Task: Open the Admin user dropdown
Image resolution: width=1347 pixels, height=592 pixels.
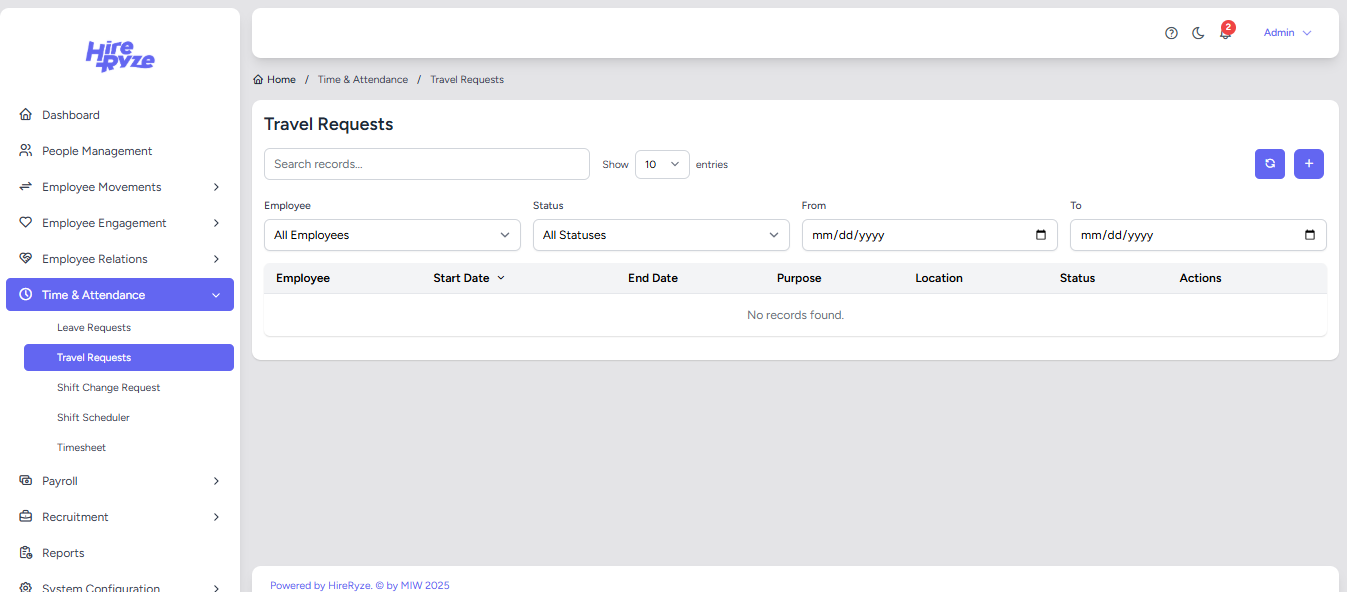Action: pyautogui.click(x=1287, y=33)
